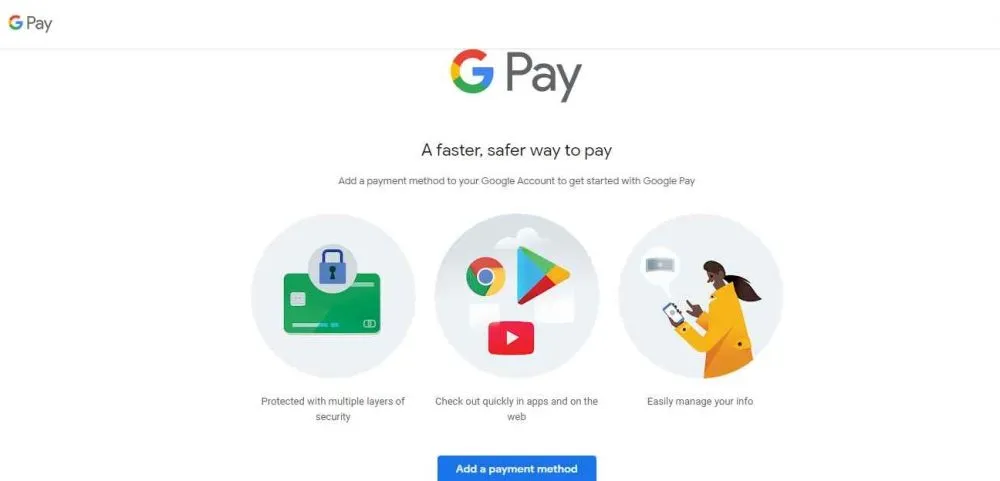The image size is (1000, 481).
Task: Click the green credit card illustration
Action: (332, 304)
